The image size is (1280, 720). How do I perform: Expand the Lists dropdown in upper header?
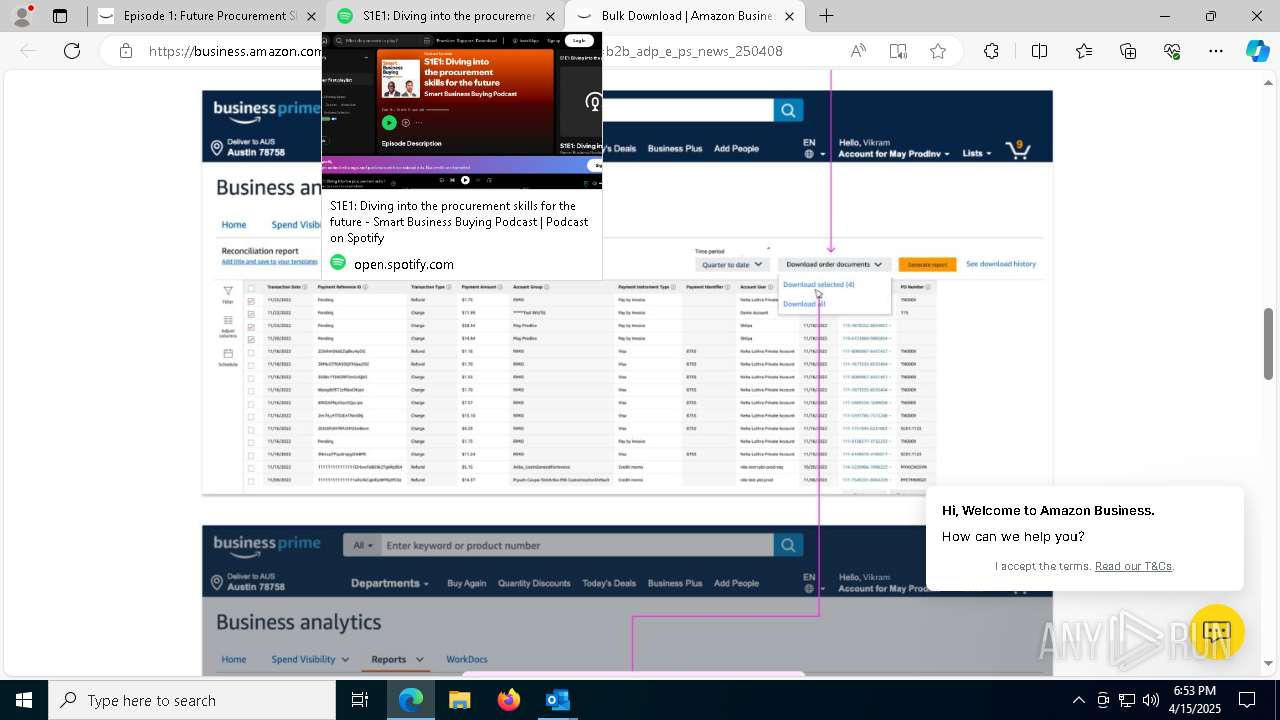(976, 153)
